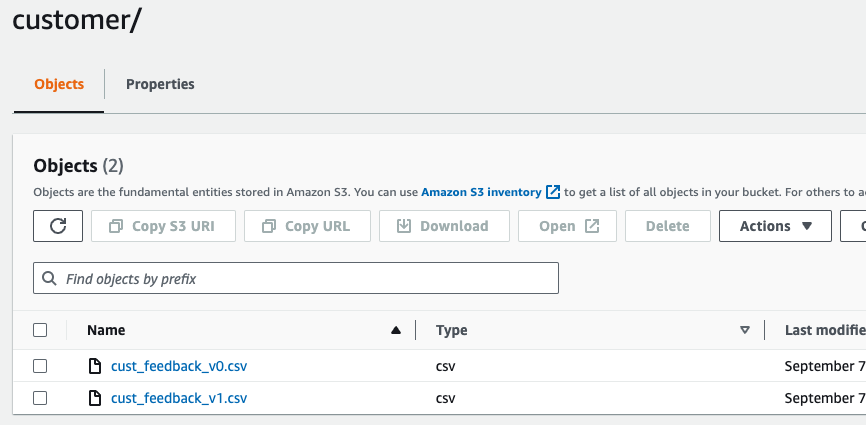This screenshot has height=425, width=866.
Task: Select the cust_feedback_v1.csv row checkbox
Action: (x=40, y=398)
